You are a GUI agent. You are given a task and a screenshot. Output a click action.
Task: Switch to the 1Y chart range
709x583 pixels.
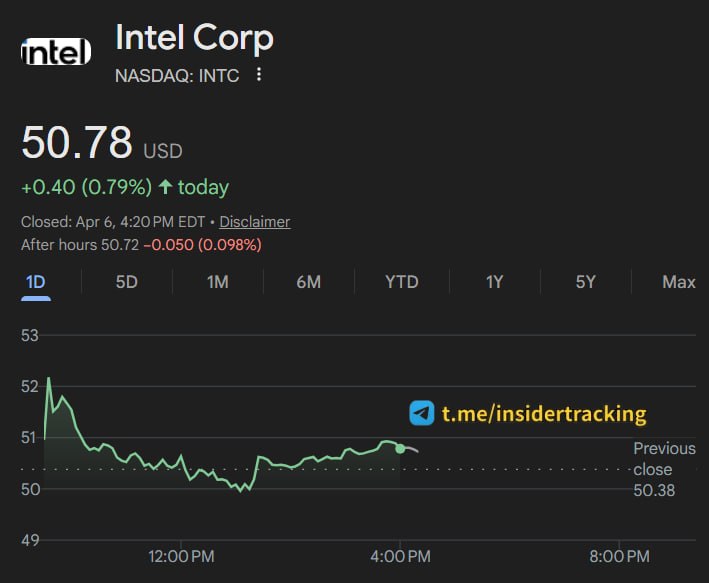pos(494,282)
